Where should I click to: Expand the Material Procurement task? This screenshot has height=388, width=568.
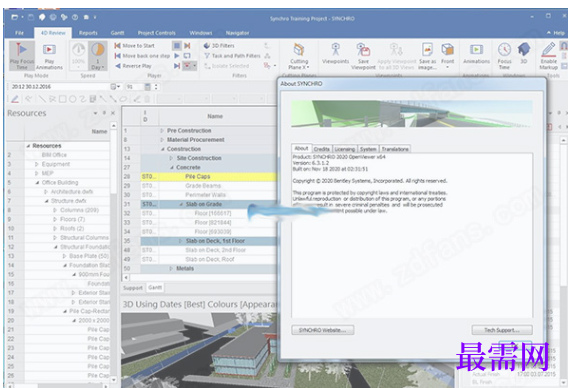click(162, 140)
